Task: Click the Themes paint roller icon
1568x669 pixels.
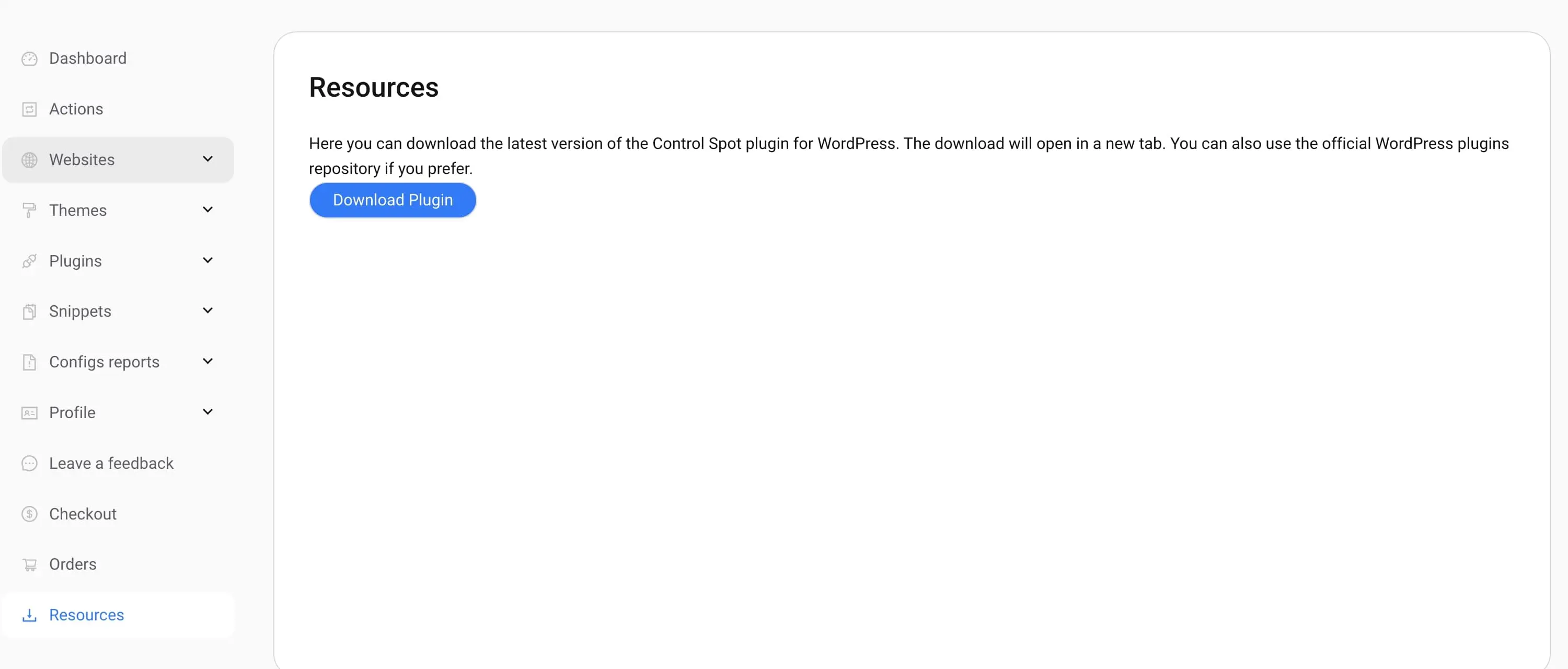Action: click(x=29, y=210)
